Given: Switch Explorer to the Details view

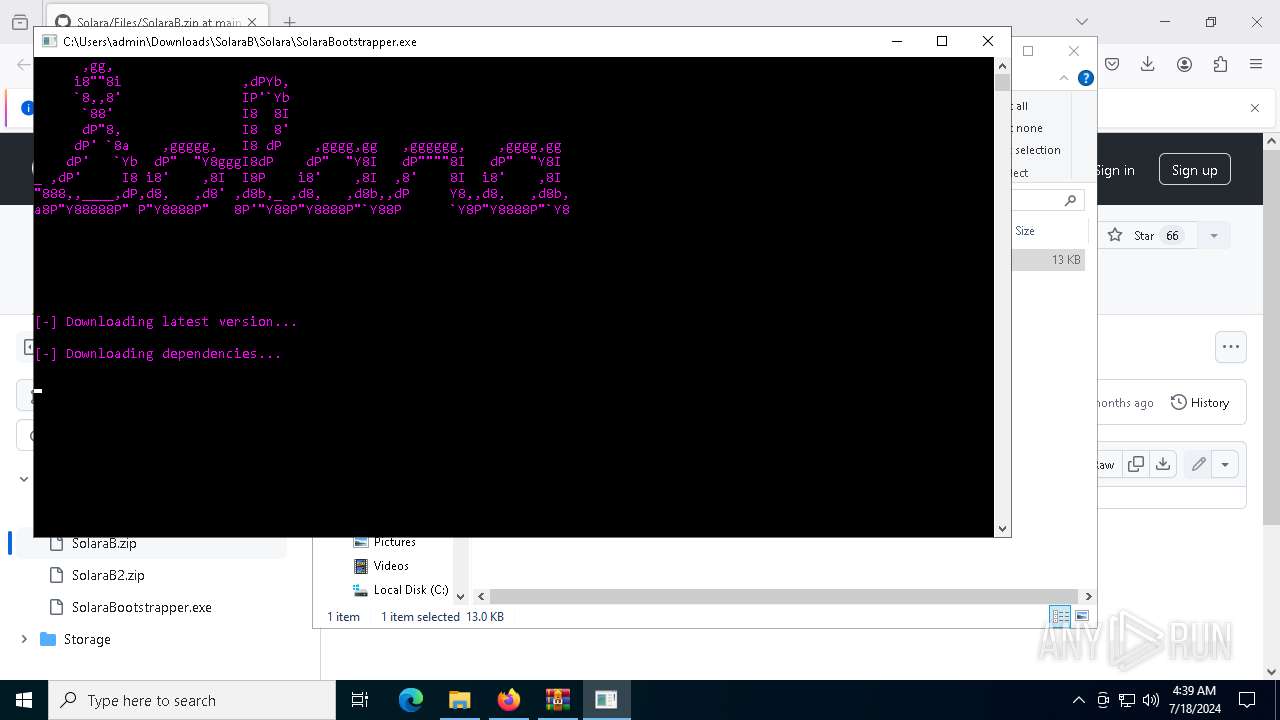Looking at the screenshot, I should click(1059, 616).
